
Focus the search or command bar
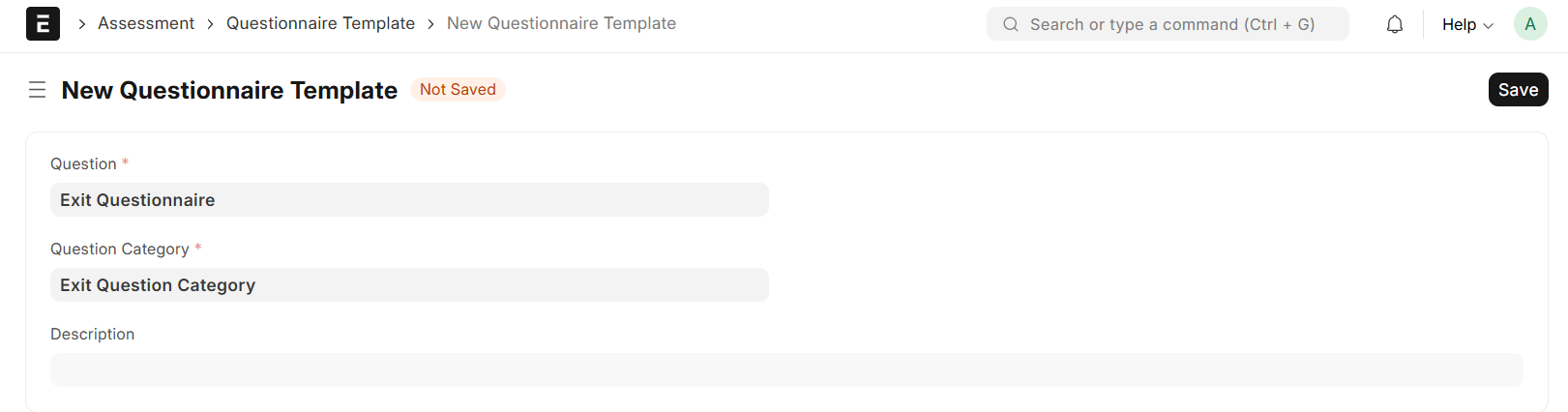1171,24
